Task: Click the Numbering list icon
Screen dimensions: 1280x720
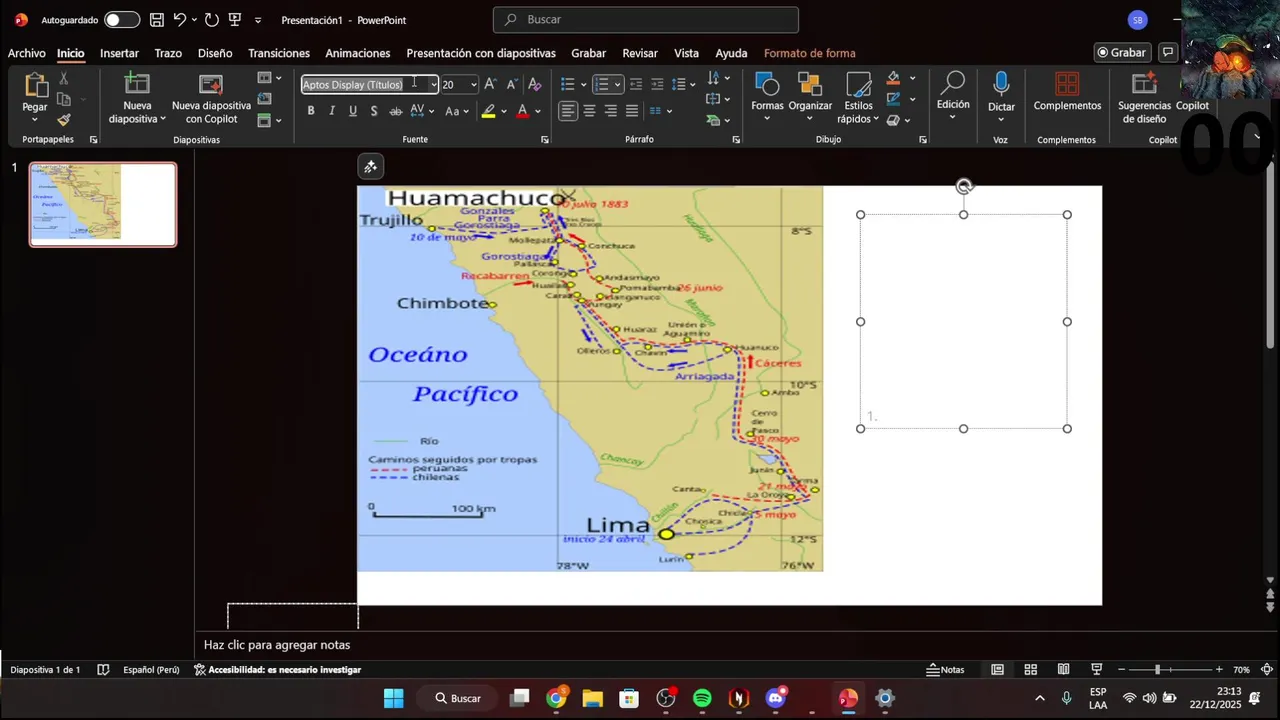Action: click(601, 84)
